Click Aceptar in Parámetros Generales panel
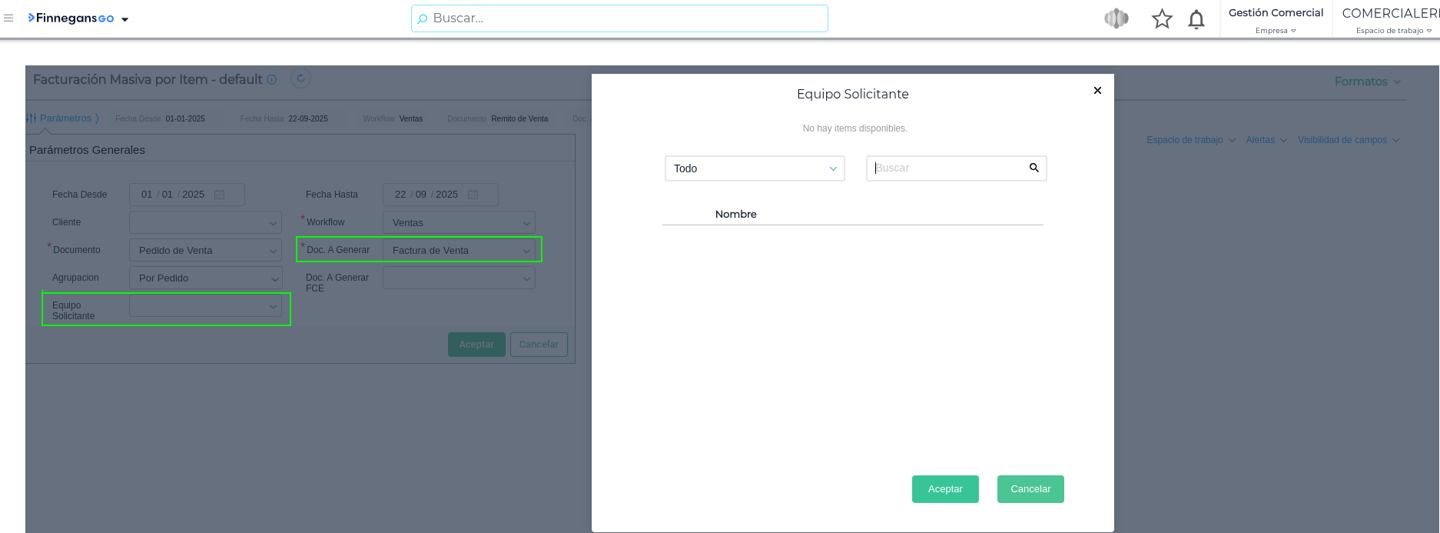1440x533 pixels. click(476, 344)
